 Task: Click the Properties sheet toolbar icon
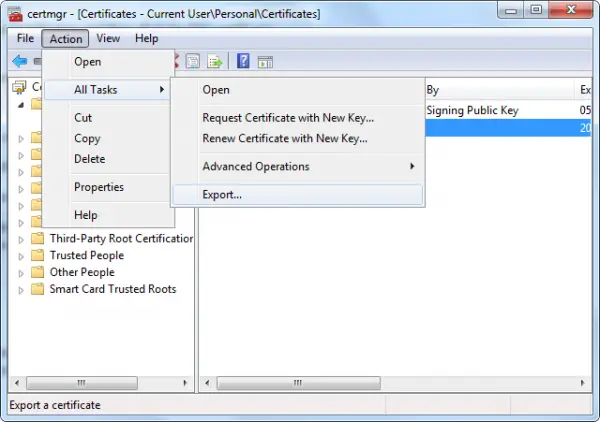[192, 61]
